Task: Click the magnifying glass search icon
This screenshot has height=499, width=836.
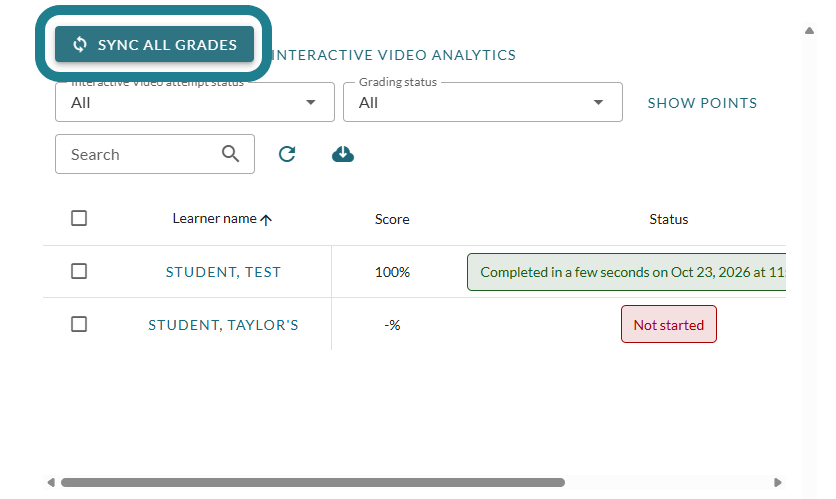Action: (230, 154)
